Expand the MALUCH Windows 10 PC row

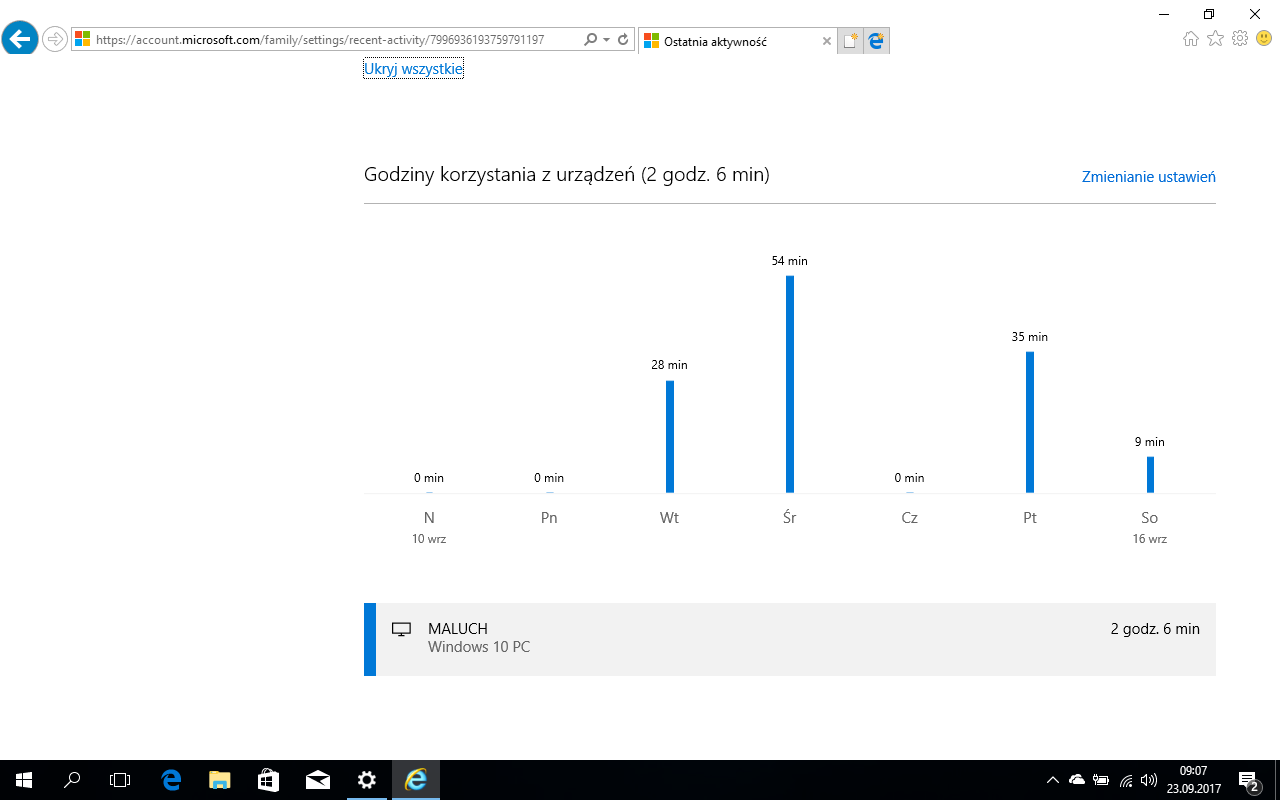[x=790, y=639]
